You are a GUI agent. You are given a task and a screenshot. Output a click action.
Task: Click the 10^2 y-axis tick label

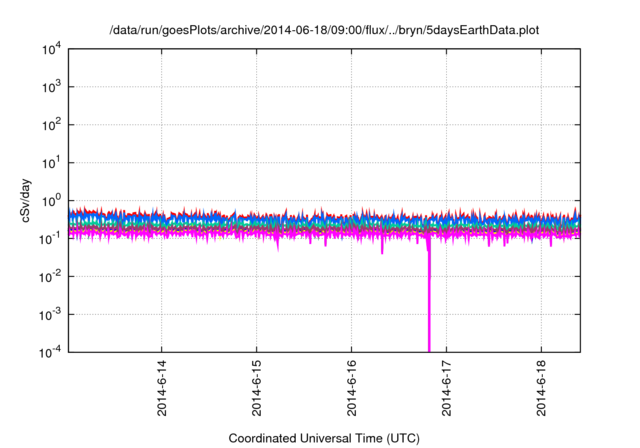pos(52,125)
